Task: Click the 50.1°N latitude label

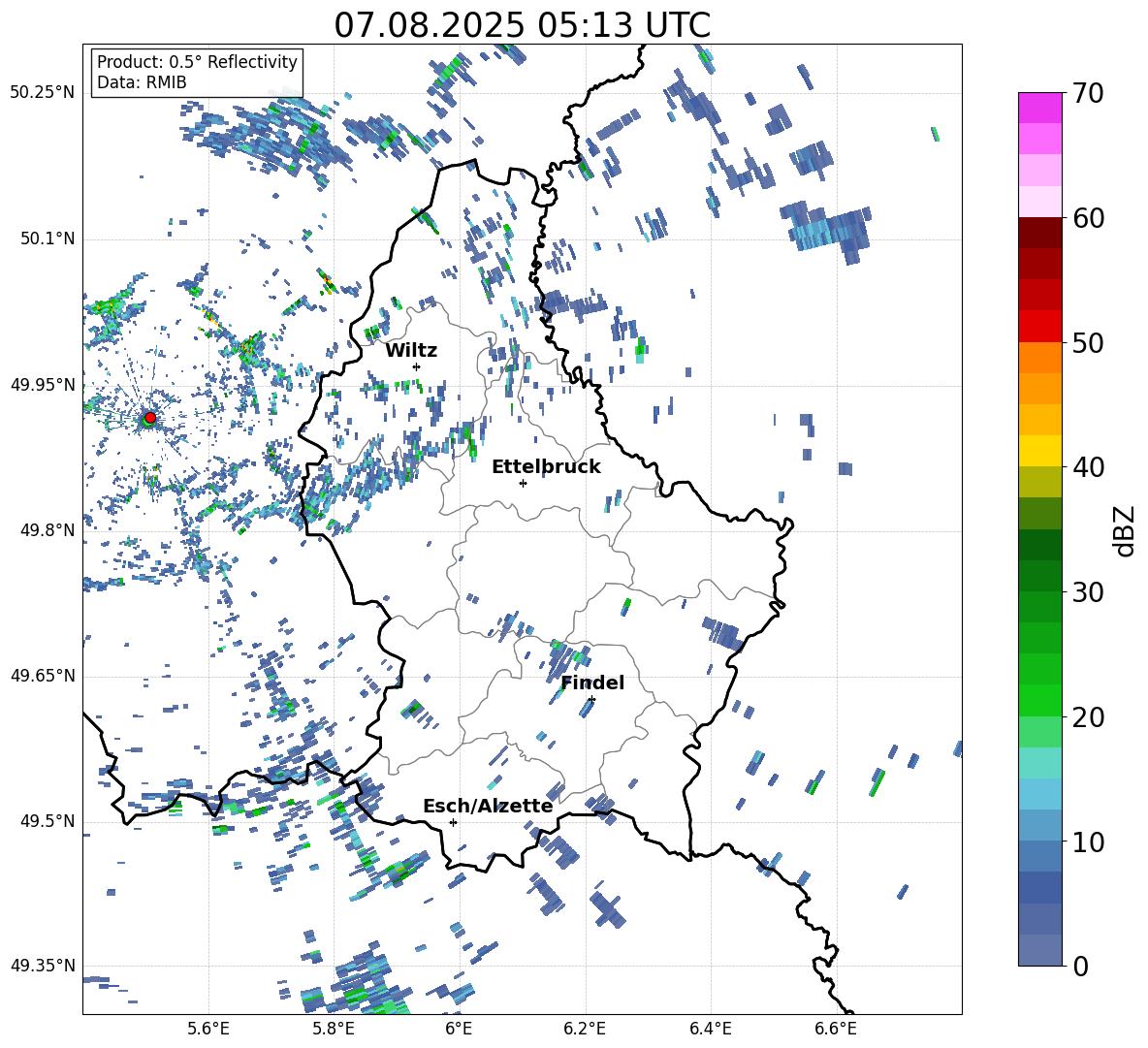Action: (47, 238)
